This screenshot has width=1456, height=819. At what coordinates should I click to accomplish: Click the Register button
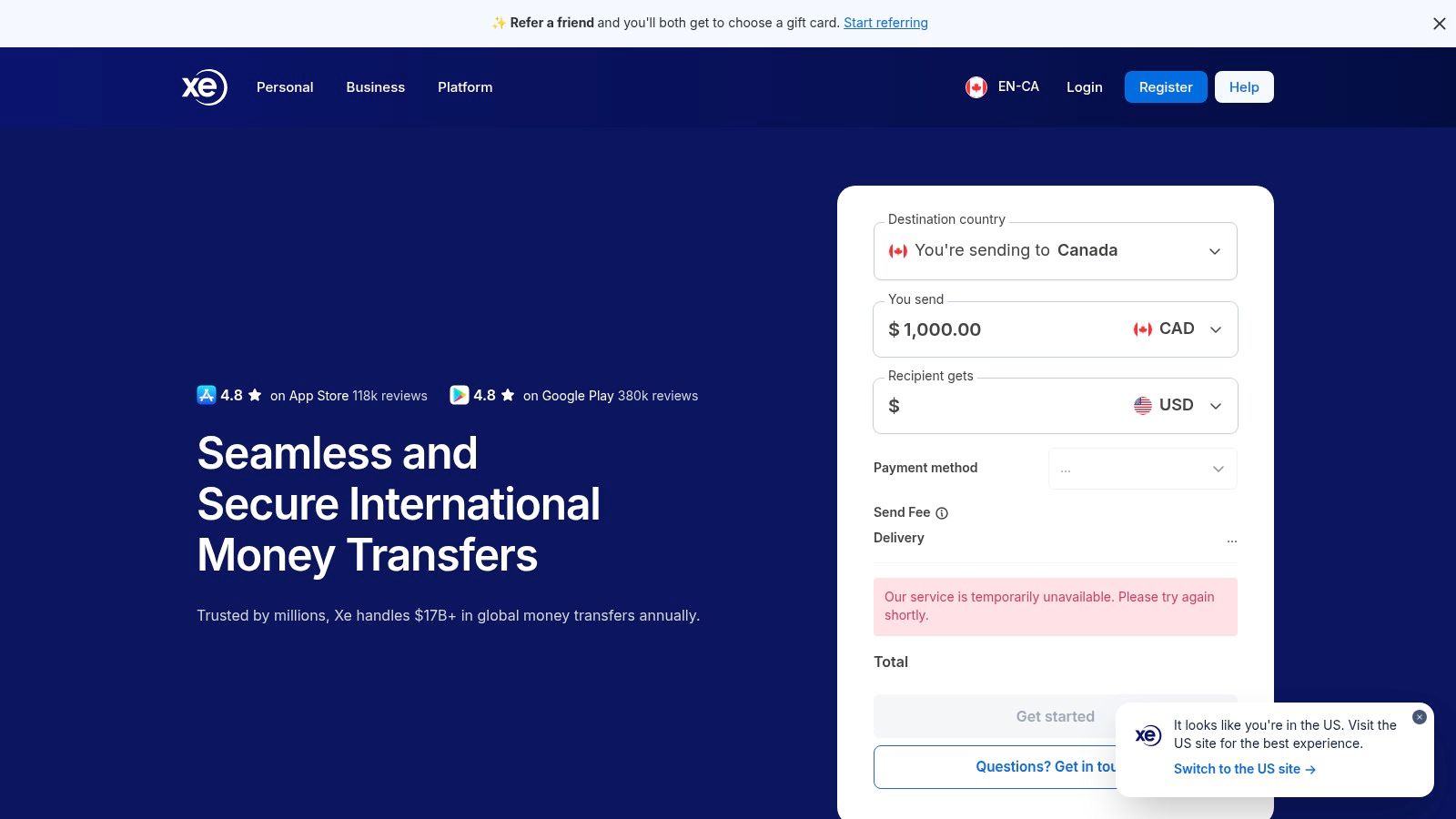[x=1166, y=87]
